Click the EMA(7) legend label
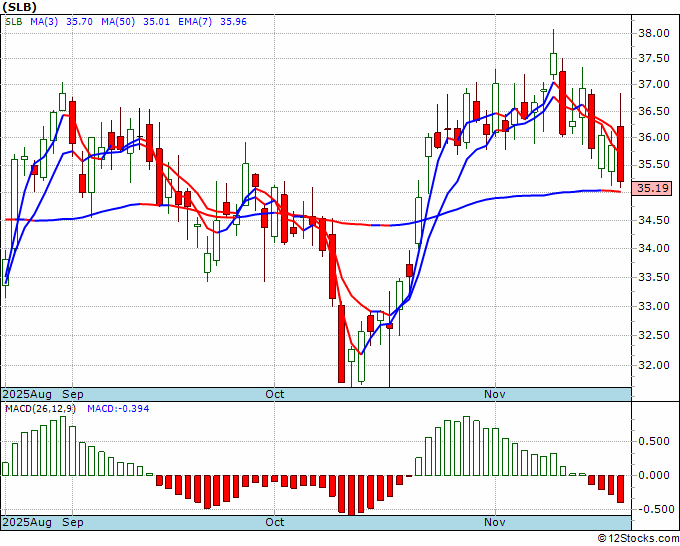Viewport: 680px width, 546px height. (195, 21)
